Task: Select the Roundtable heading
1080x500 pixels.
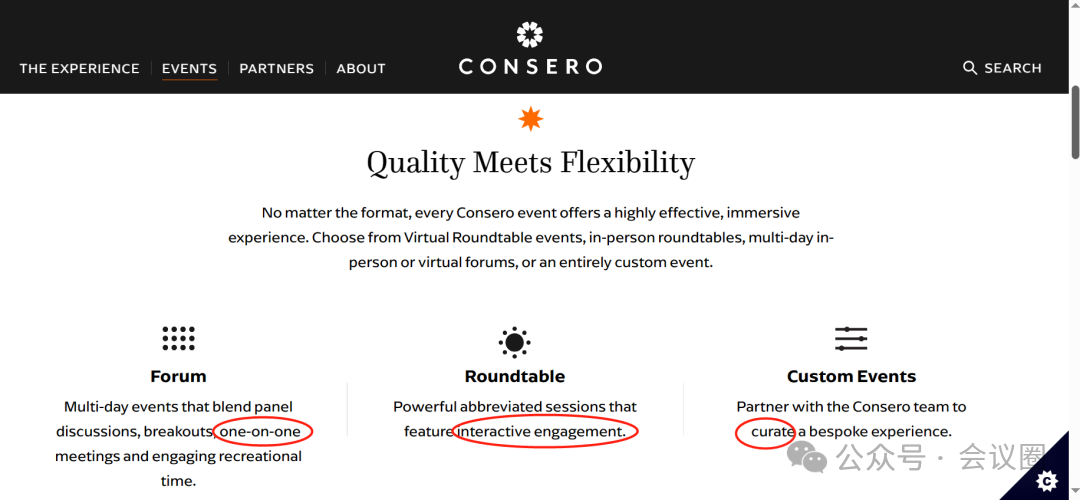Action: point(515,376)
